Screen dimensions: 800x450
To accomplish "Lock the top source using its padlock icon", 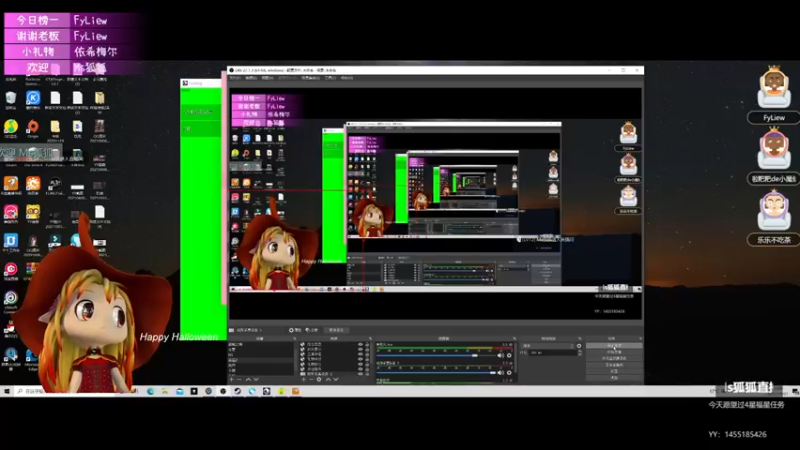I will (x=367, y=344).
